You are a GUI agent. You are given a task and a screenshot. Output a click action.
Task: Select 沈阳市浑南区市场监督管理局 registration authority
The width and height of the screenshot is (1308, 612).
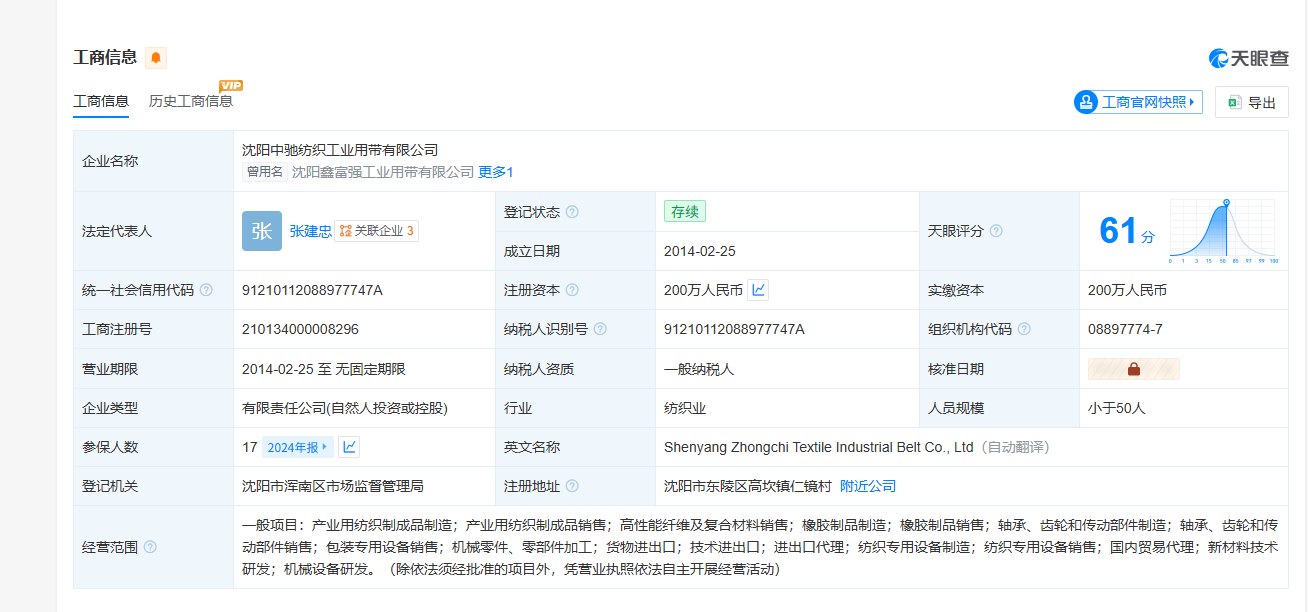tap(333, 486)
